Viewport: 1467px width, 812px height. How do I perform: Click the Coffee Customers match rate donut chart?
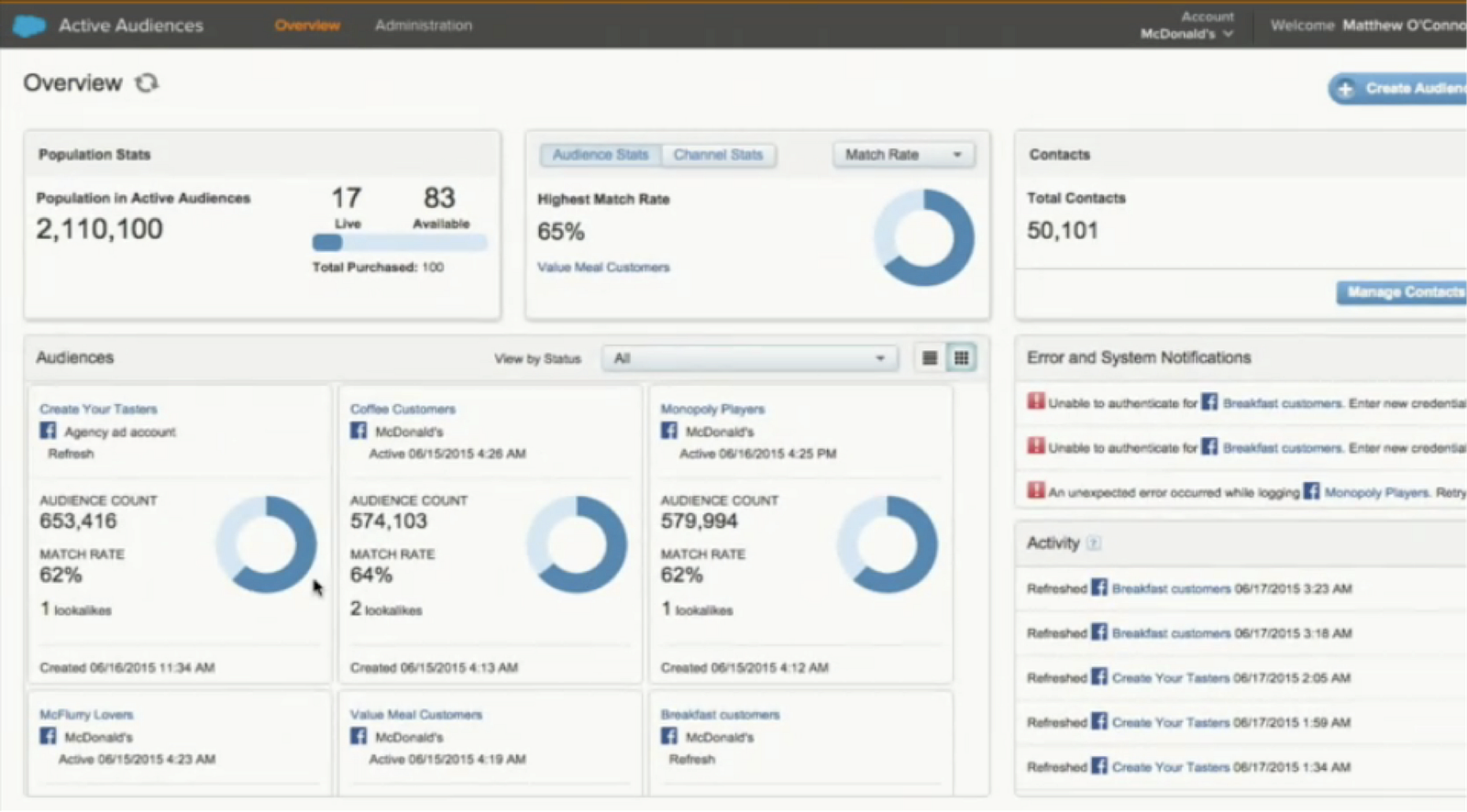coord(577,544)
